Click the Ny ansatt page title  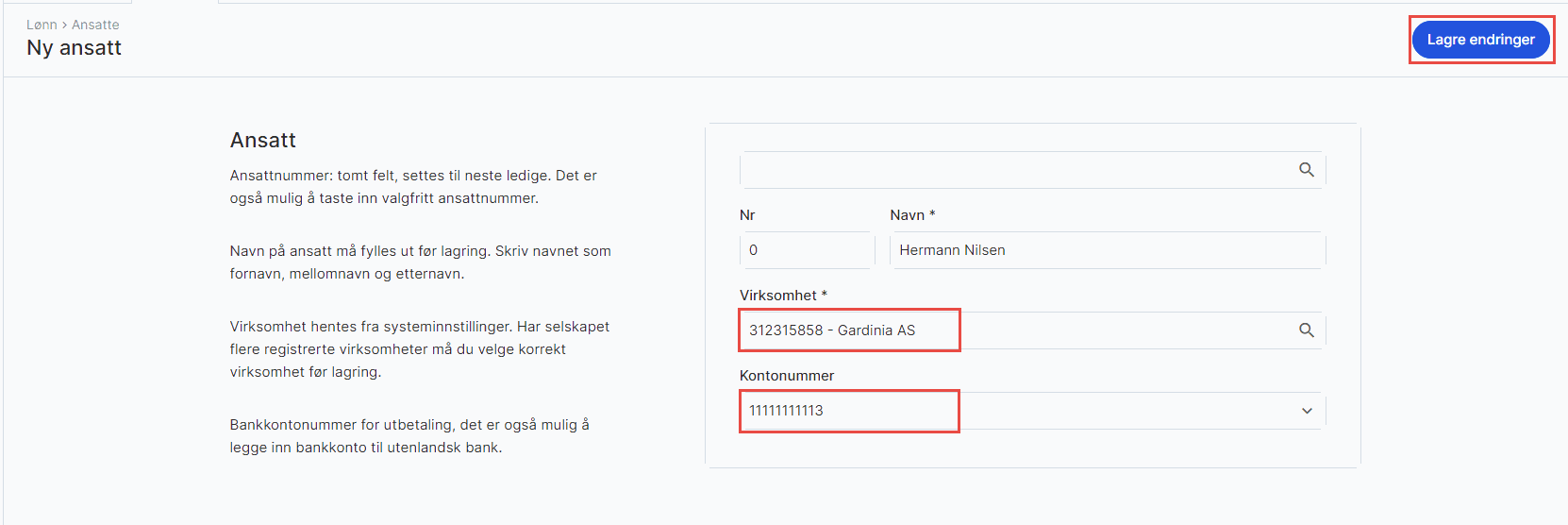pyautogui.click(x=75, y=48)
